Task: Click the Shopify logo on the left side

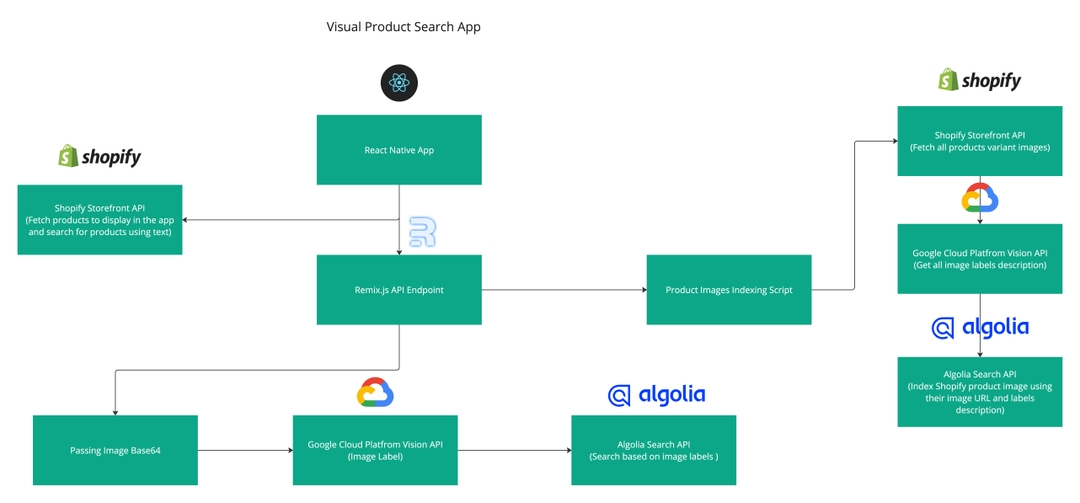Action: tap(99, 156)
